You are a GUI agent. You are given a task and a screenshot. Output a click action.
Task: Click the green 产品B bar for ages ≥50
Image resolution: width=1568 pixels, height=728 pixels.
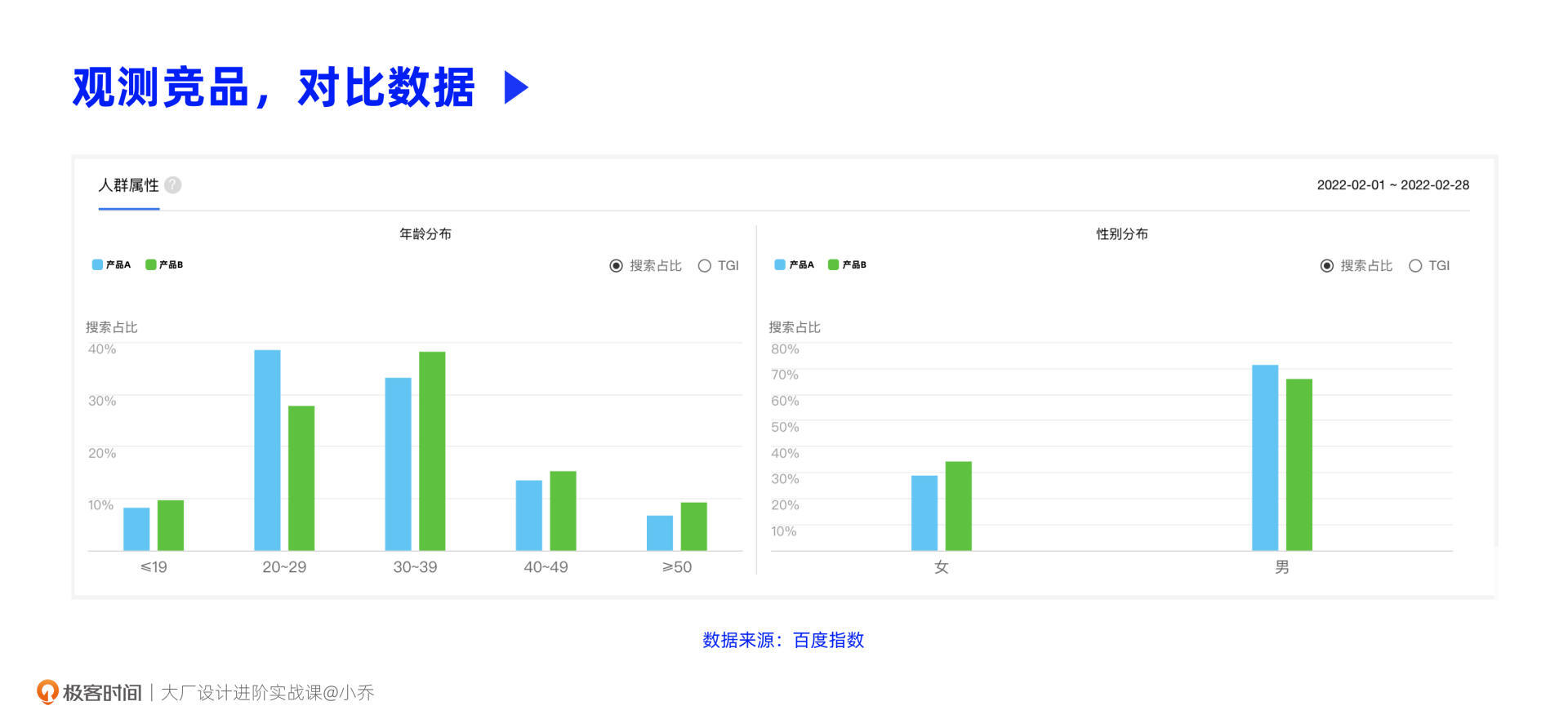pos(693,526)
